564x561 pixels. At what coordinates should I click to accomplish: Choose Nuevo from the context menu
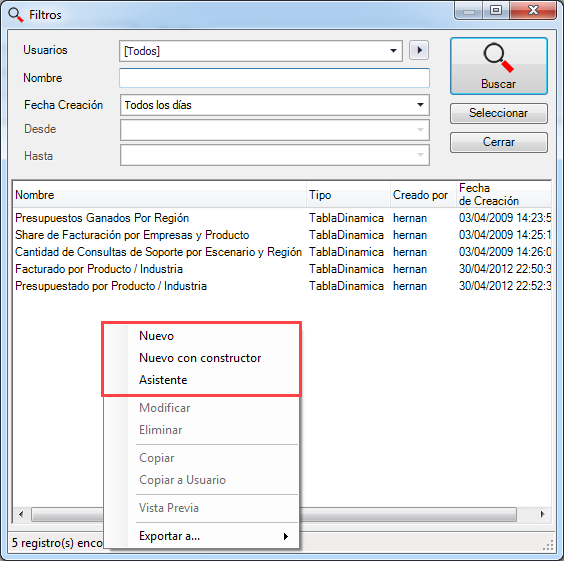tap(156, 336)
